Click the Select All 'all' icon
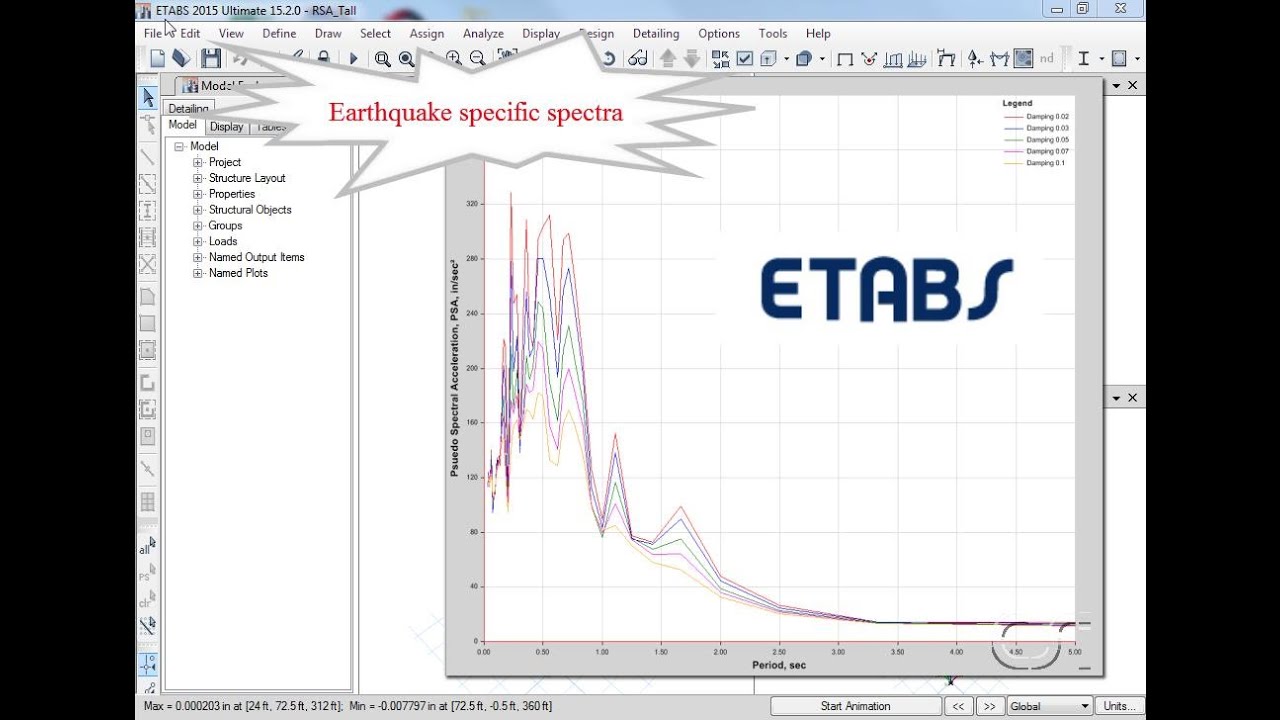The width and height of the screenshot is (1280, 720). [146, 548]
